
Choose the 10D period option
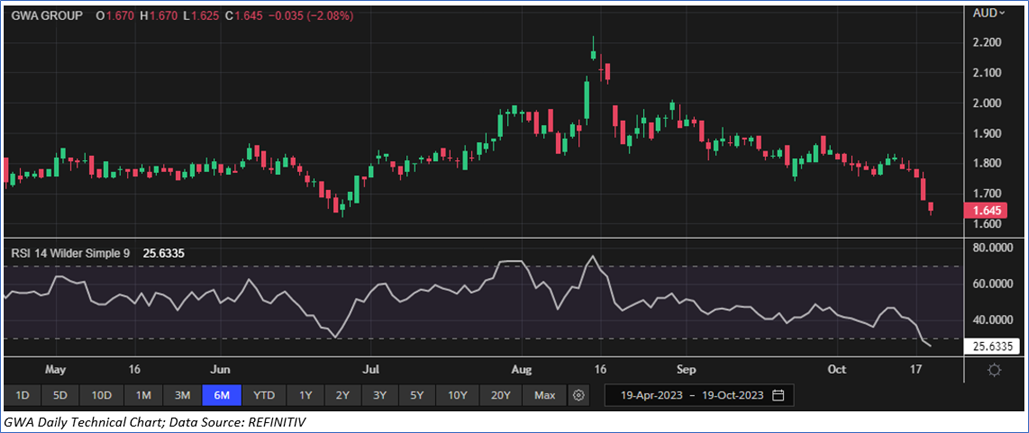(101, 395)
